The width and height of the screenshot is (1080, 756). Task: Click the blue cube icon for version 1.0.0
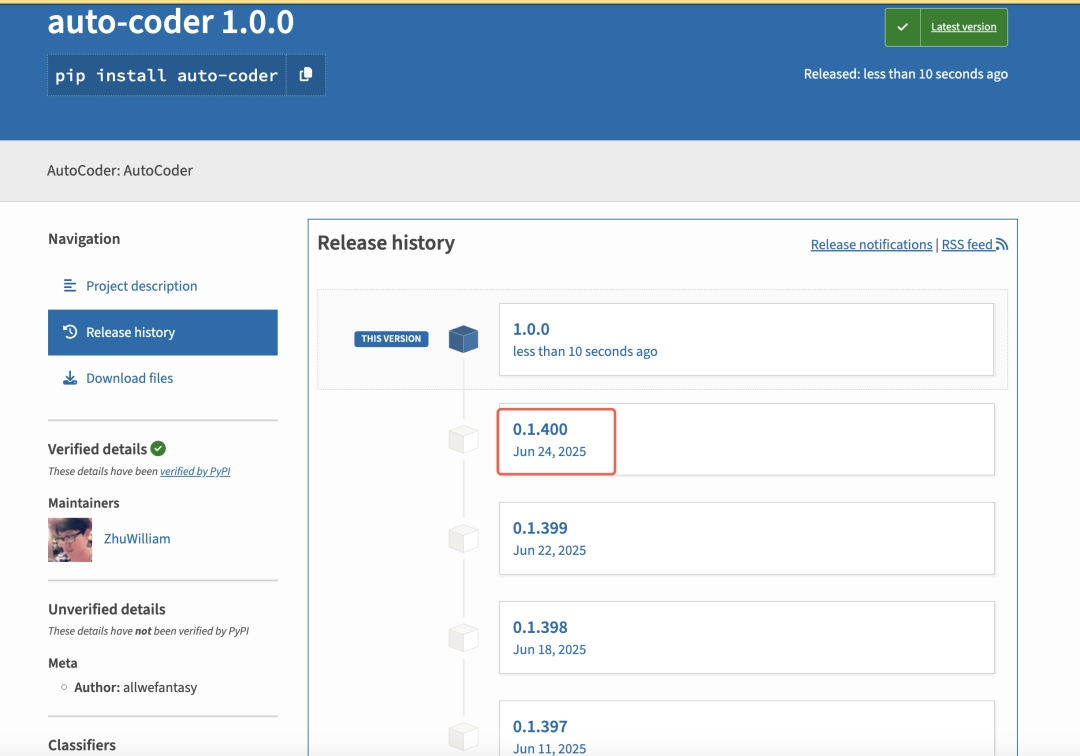point(464,339)
